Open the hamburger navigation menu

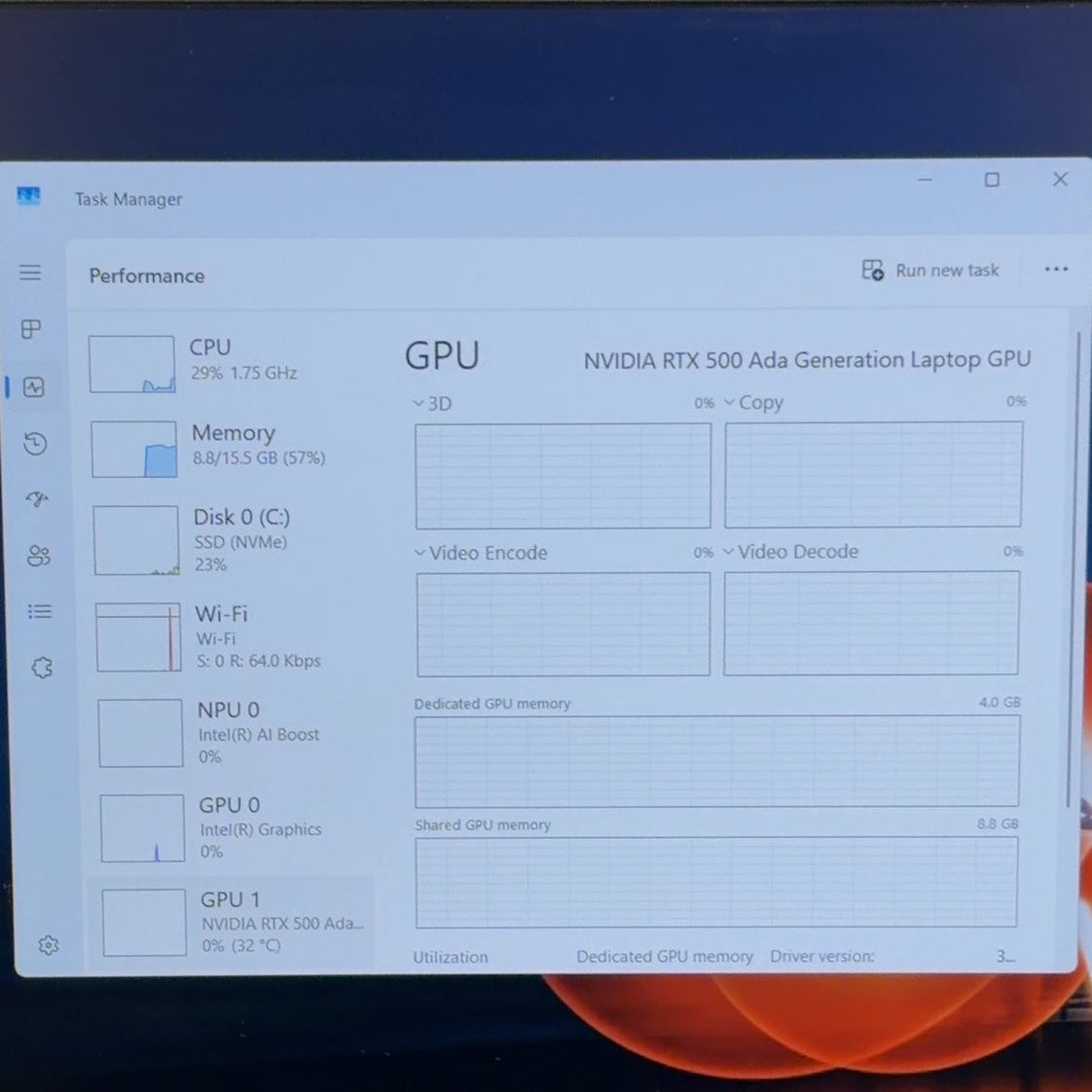pos(30,273)
